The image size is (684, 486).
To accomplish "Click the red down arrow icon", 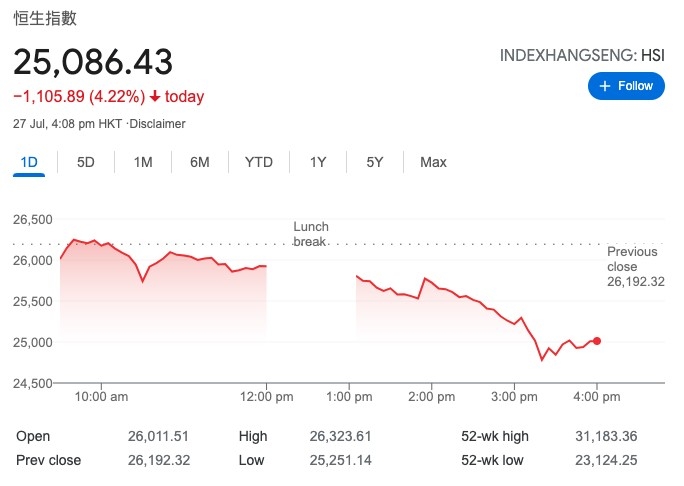I will pos(155,97).
